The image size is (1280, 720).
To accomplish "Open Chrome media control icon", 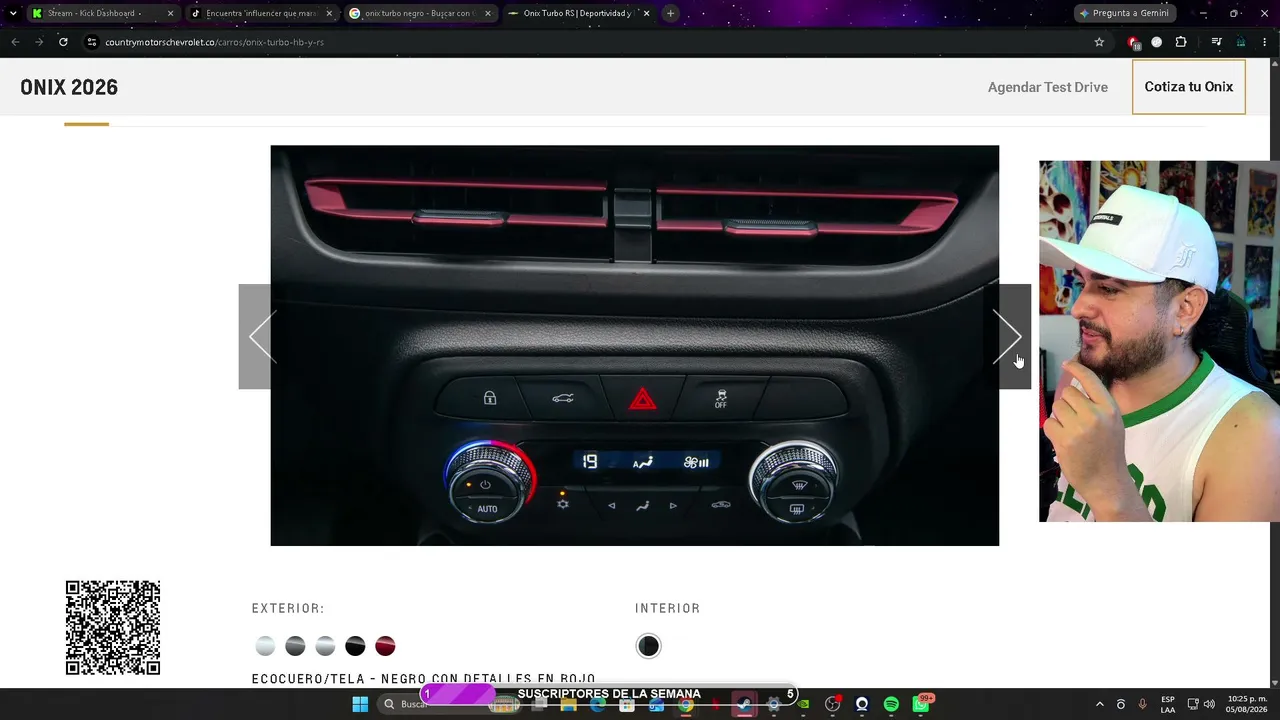I will coord(1216,42).
